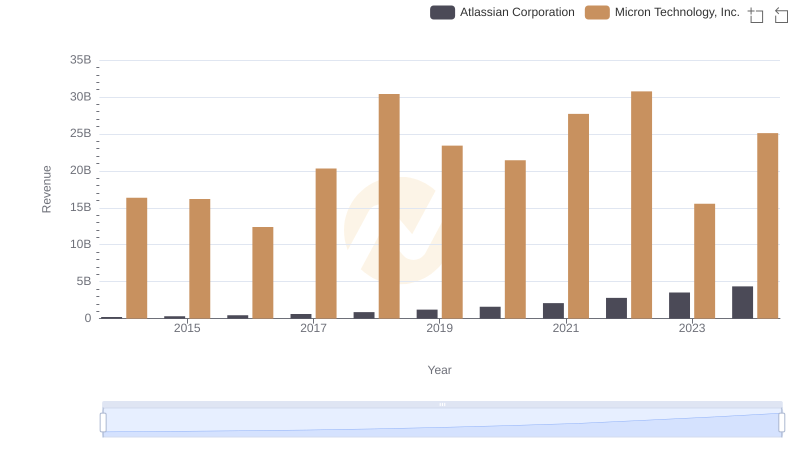Click the Atlassian Corporation dark legend swatch

(x=442, y=12)
